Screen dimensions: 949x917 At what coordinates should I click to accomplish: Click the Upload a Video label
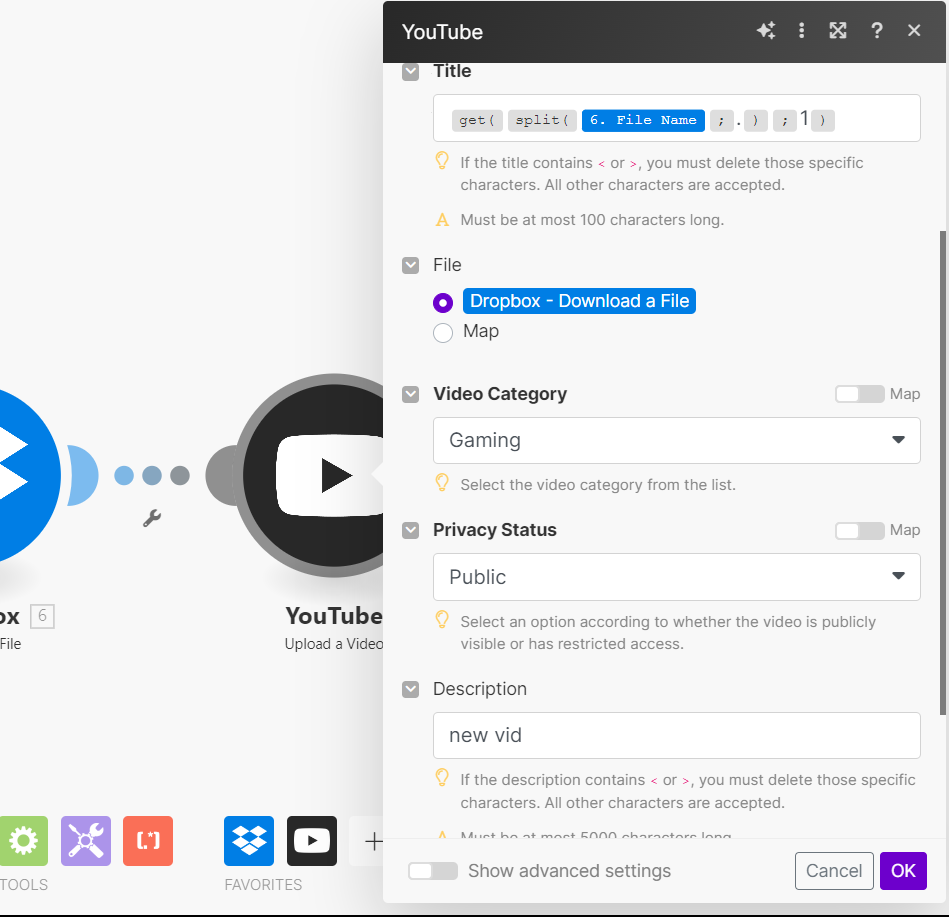(334, 643)
